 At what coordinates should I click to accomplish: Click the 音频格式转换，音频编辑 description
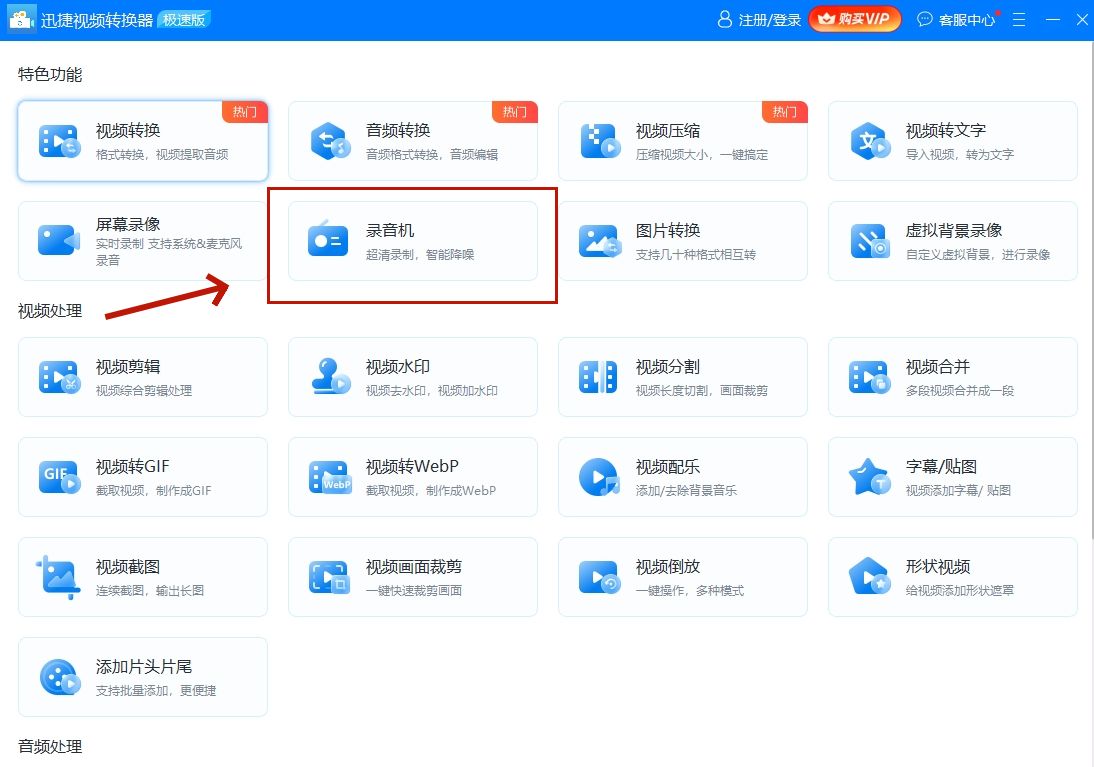click(432, 154)
